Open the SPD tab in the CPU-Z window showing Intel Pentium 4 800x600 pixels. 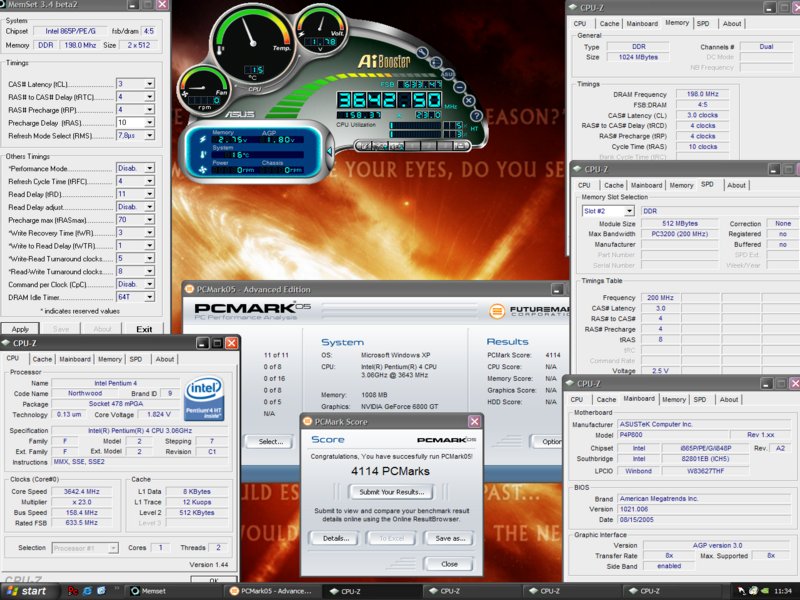click(136, 359)
